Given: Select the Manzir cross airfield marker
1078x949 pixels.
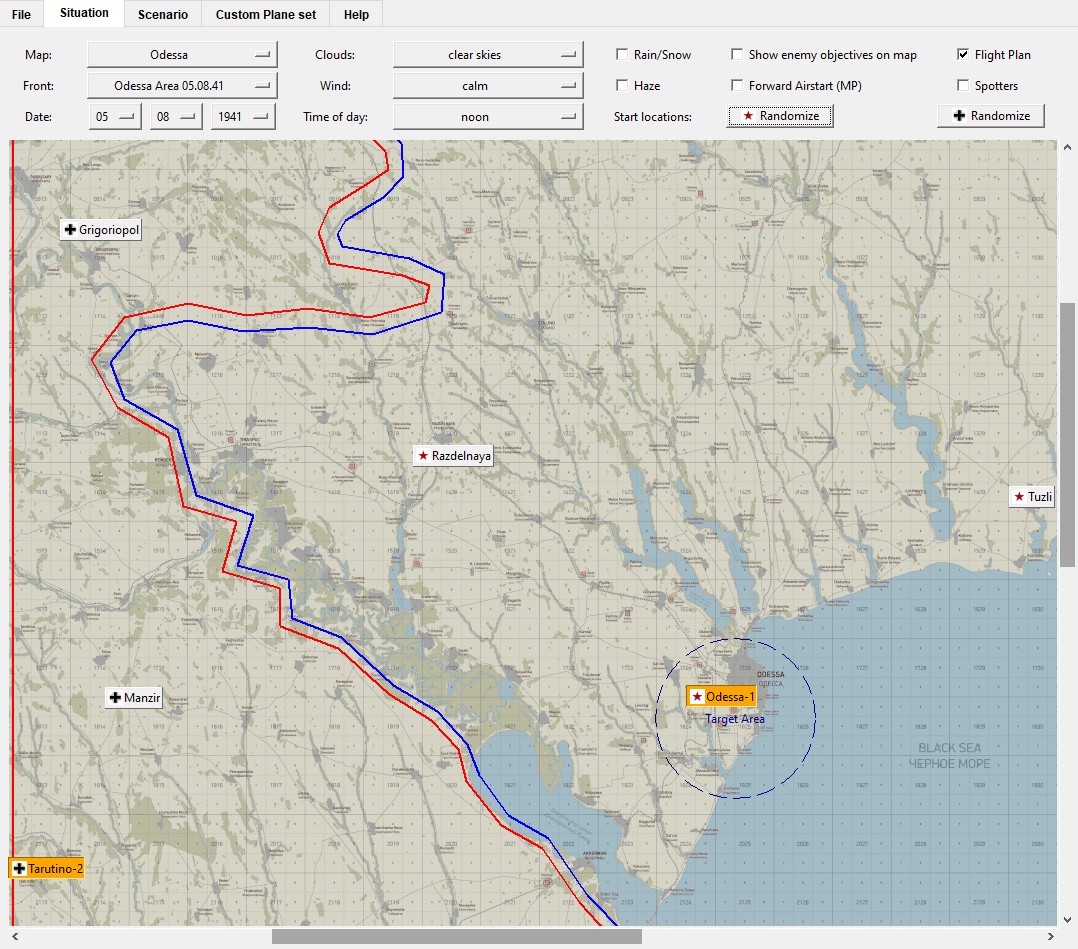Looking at the screenshot, I should pos(134,697).
